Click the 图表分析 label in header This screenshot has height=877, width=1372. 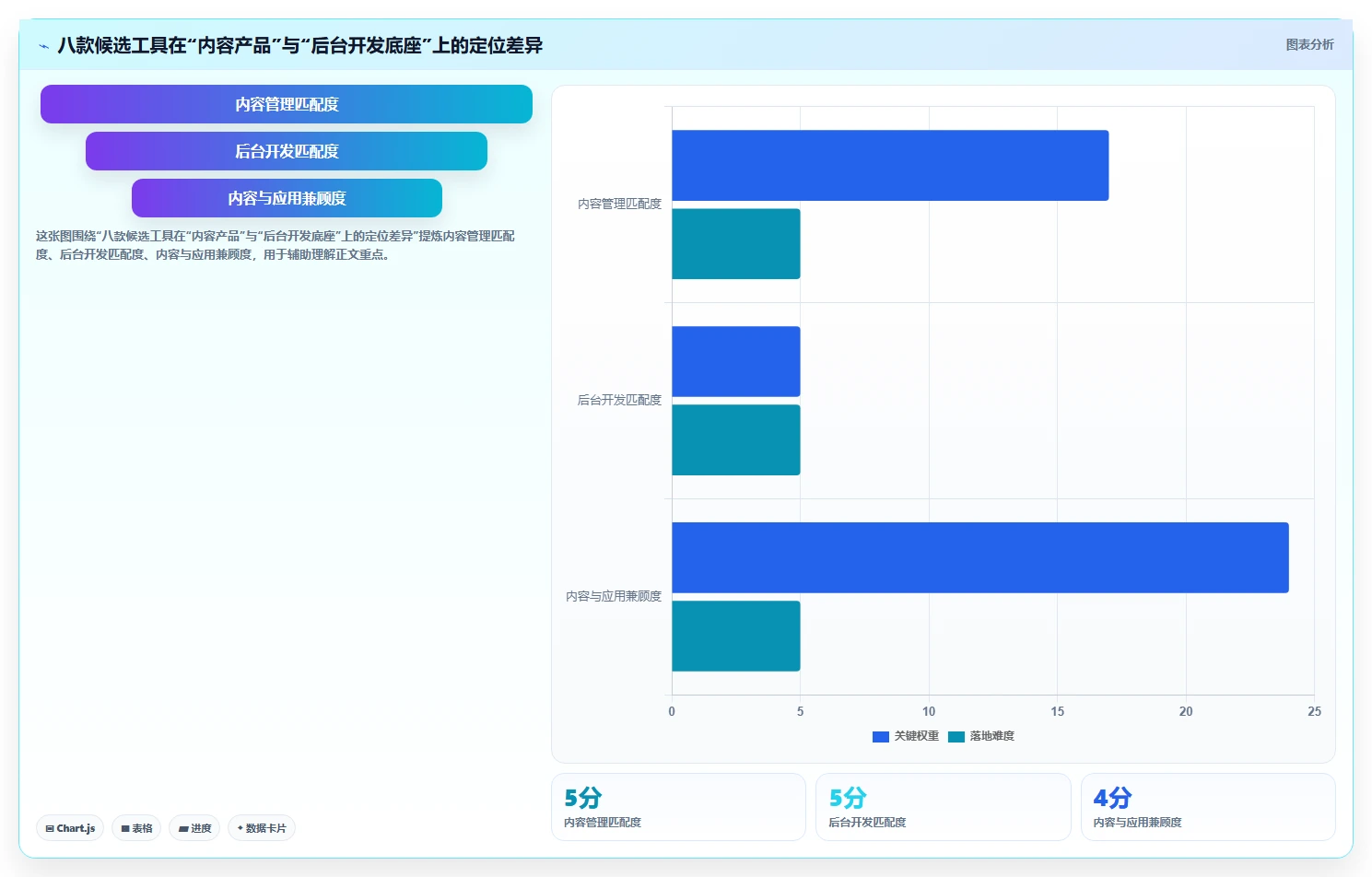click(1309, 44)
